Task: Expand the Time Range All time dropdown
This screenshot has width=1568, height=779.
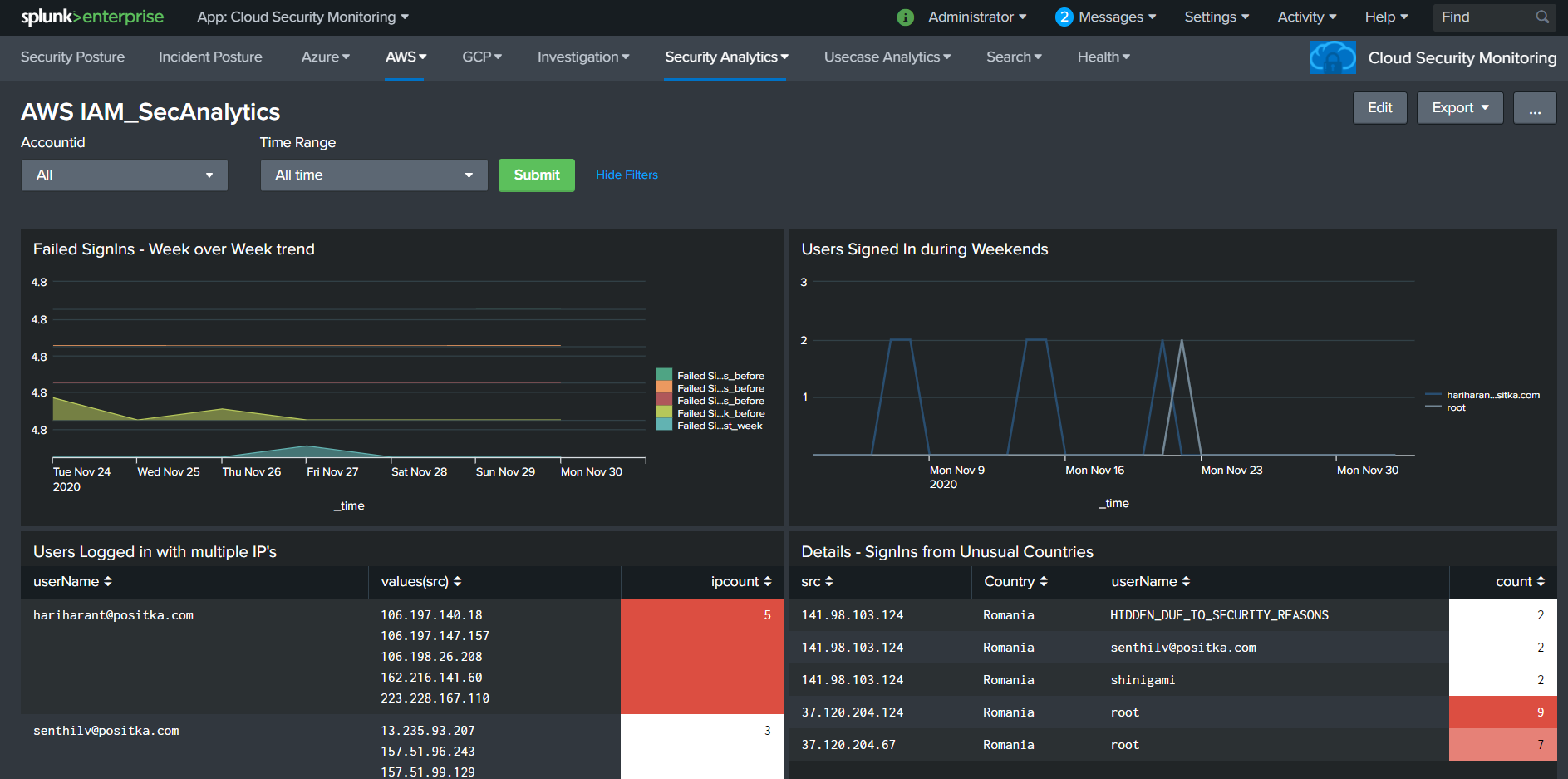Action: [x=374, y=175]
